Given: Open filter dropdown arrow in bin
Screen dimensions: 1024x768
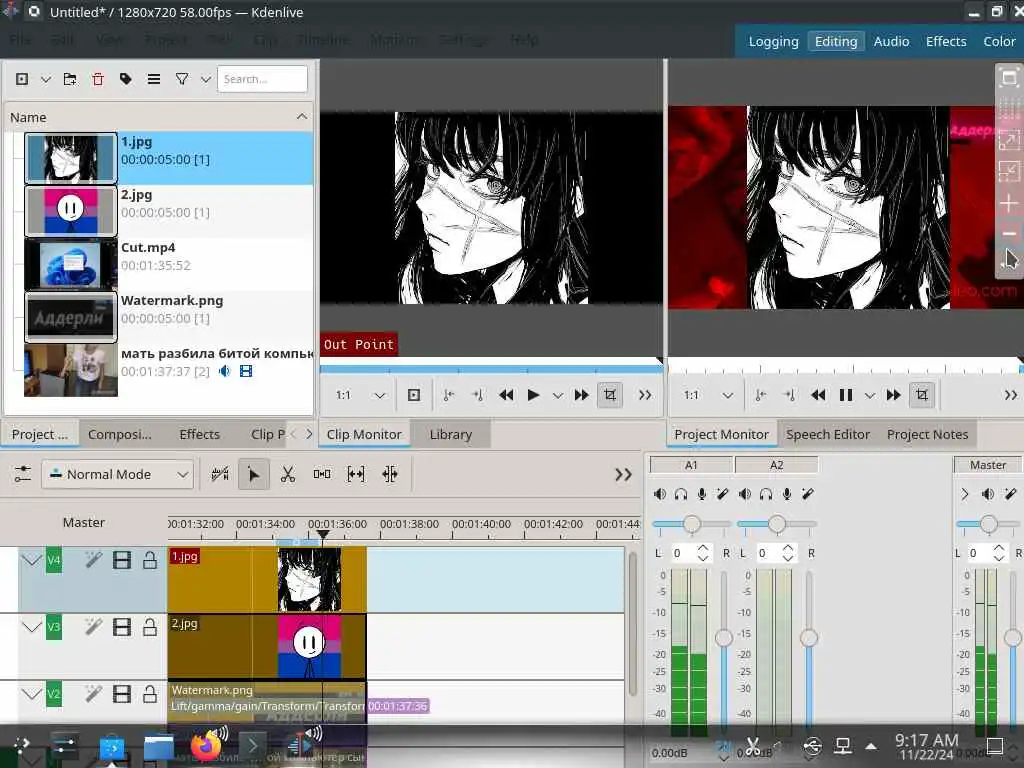Looking at the screenshot, I should pyautogui.click(x=206, y=79).
